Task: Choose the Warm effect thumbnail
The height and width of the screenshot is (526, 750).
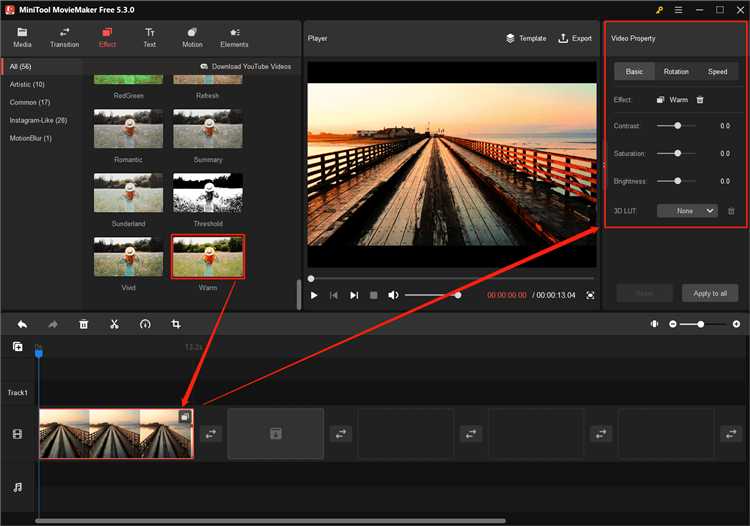Action: [x=208, y=256]
